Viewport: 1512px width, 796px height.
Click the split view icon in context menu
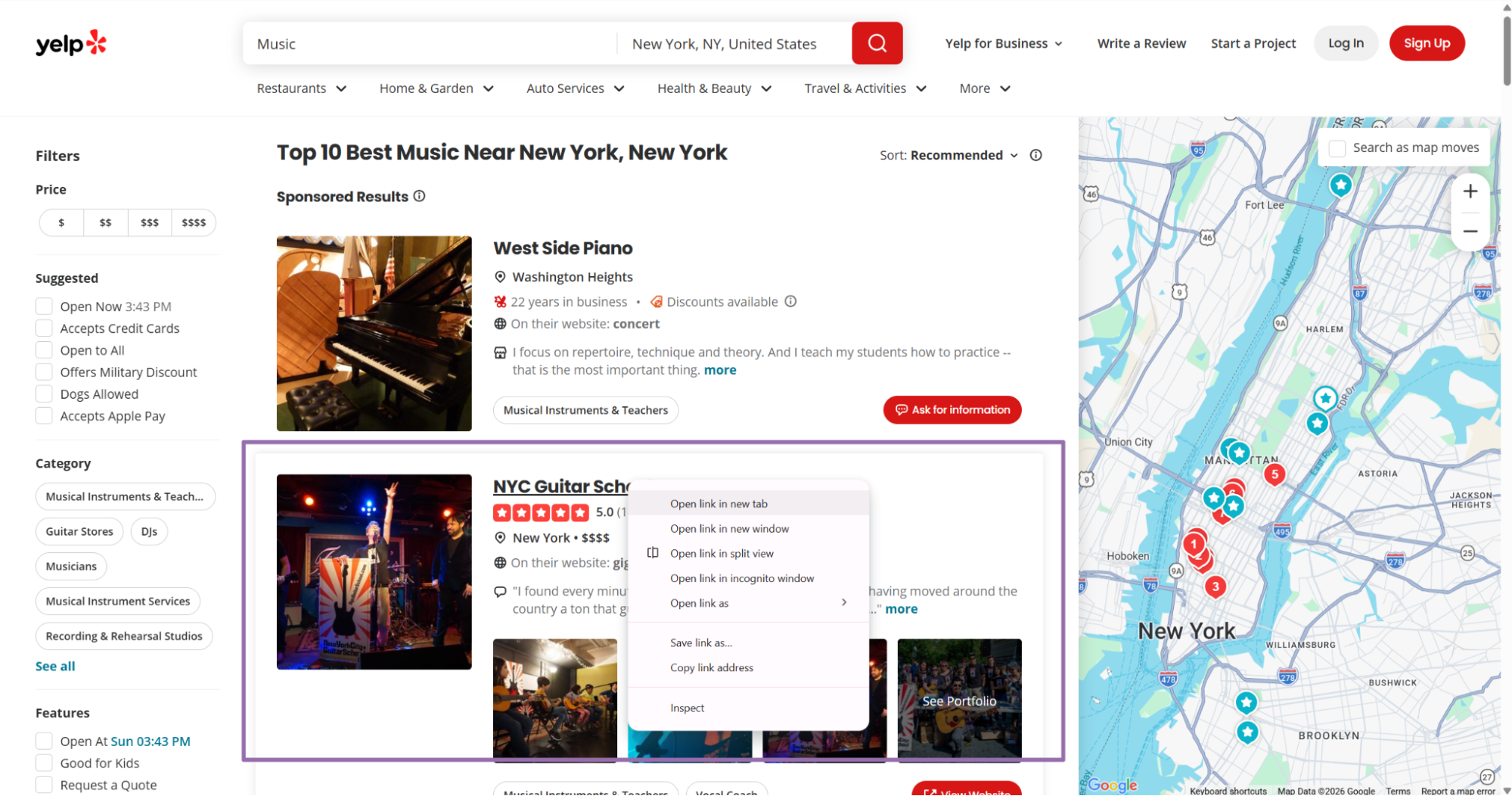pyautogui.click(x=653, y=553)
